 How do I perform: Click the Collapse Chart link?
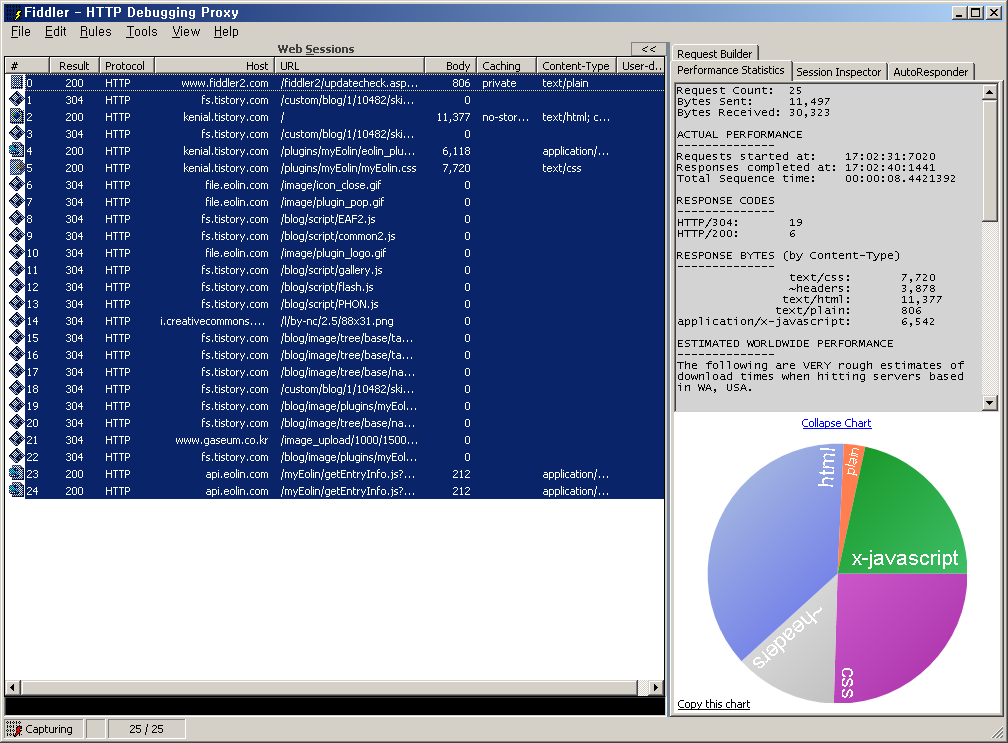tap(836, 423)
